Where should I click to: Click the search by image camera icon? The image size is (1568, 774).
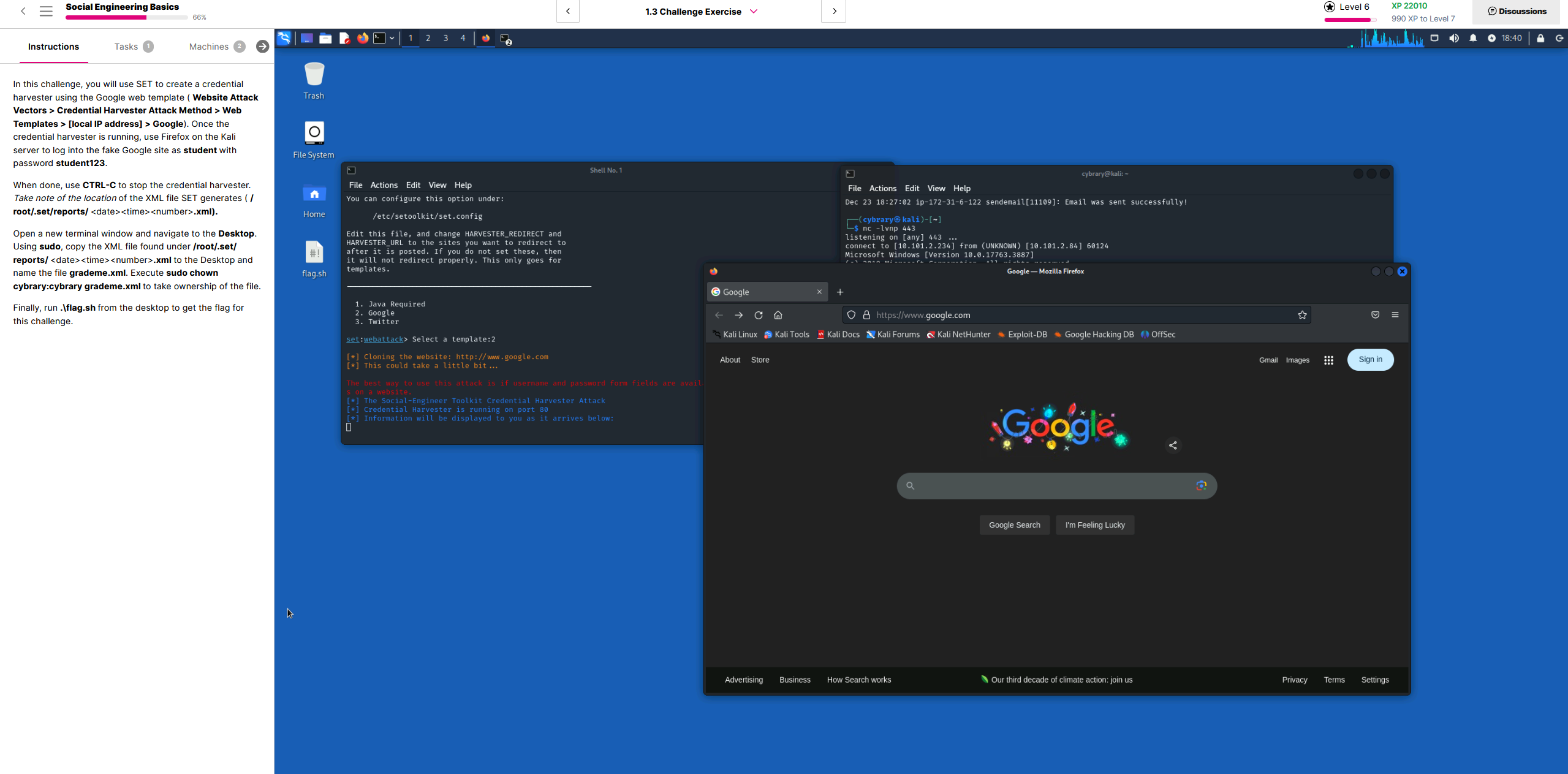[x=1201, y=485]
